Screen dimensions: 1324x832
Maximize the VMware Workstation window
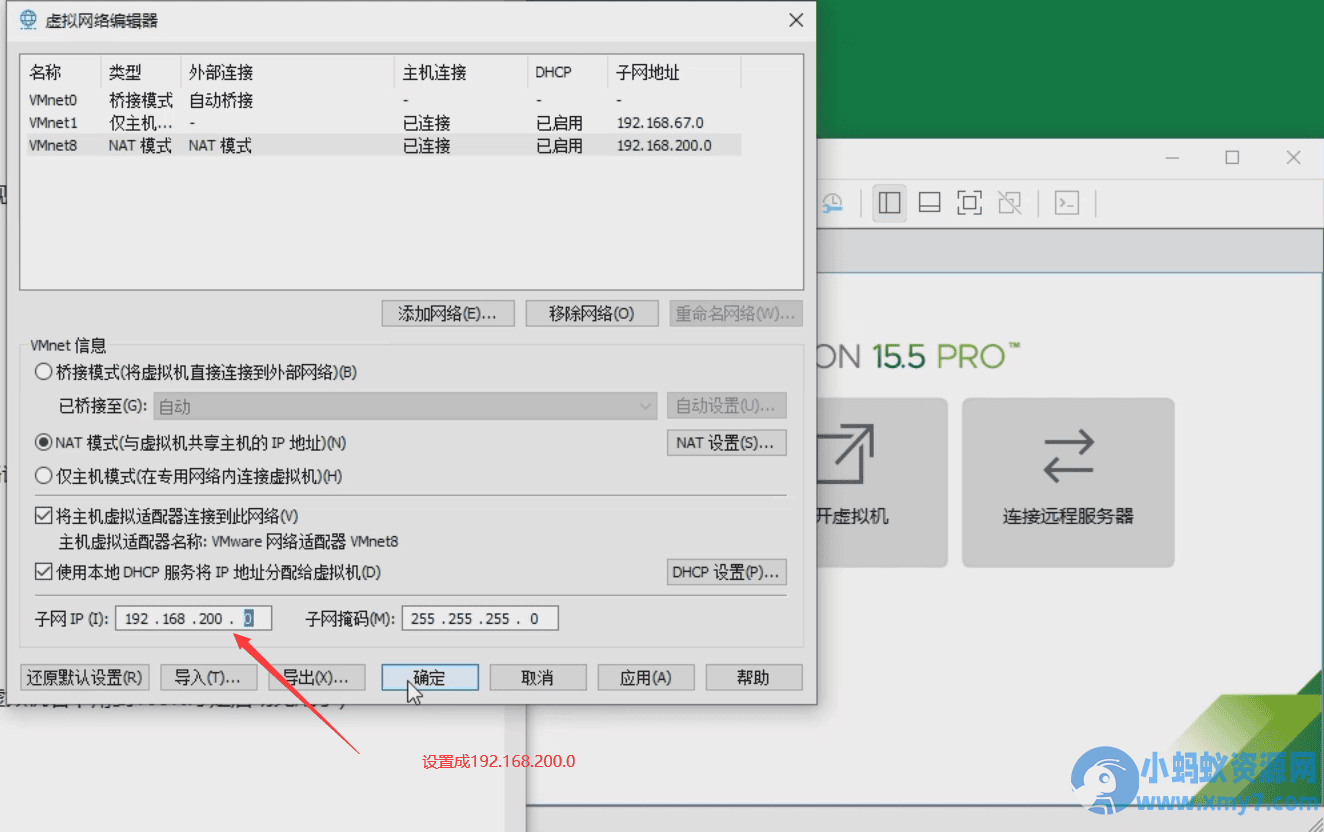(x=1232, y=158)
